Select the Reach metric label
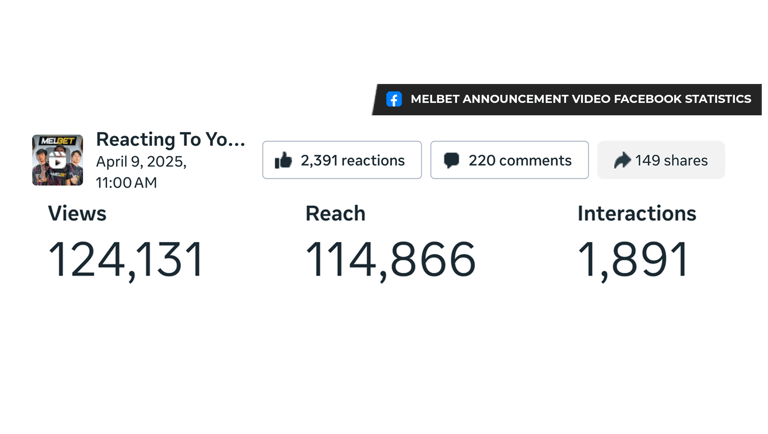This screenshot has height=434, width=768. tap(335, 213)
